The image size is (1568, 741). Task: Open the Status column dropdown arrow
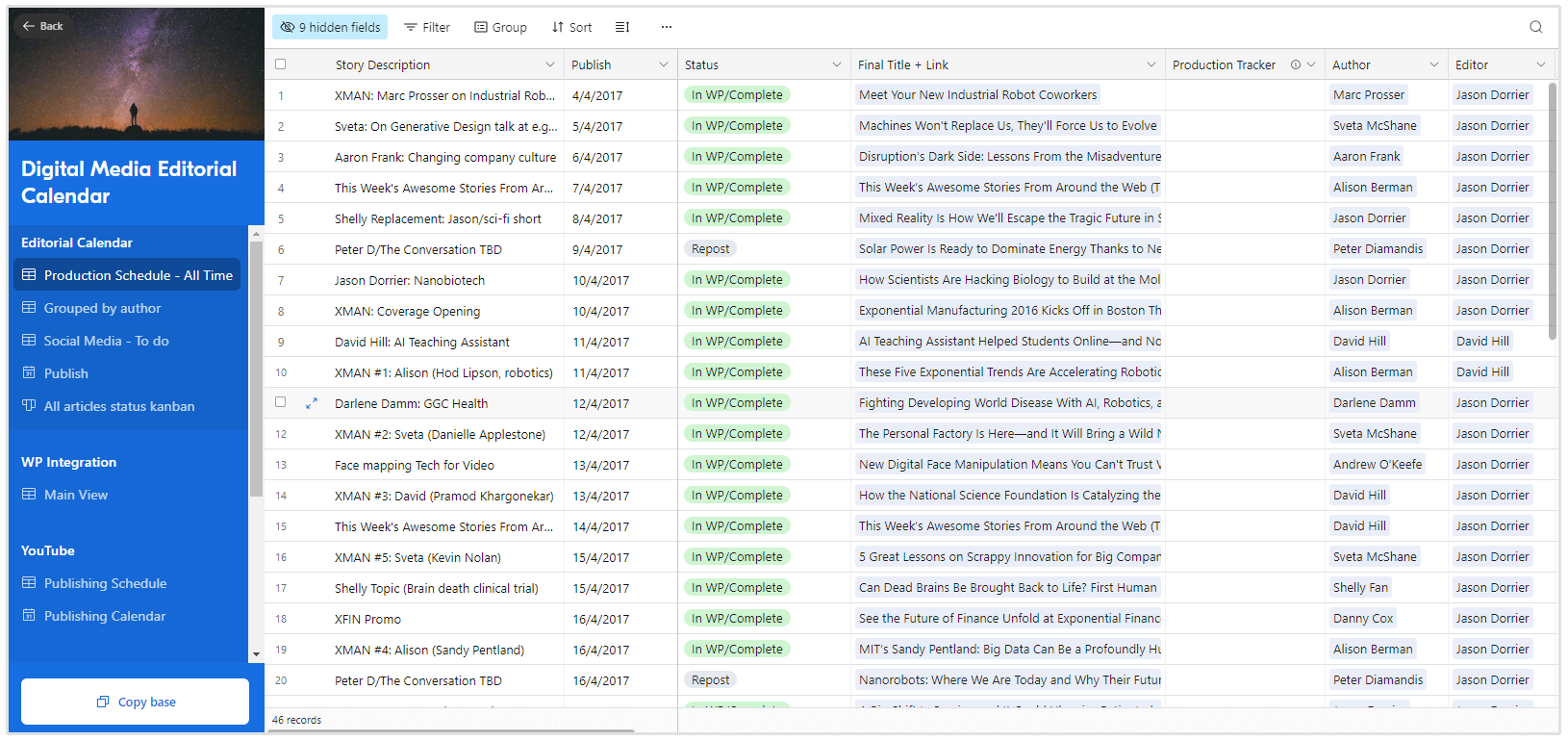pyautogui.click(x=836, y=64)
